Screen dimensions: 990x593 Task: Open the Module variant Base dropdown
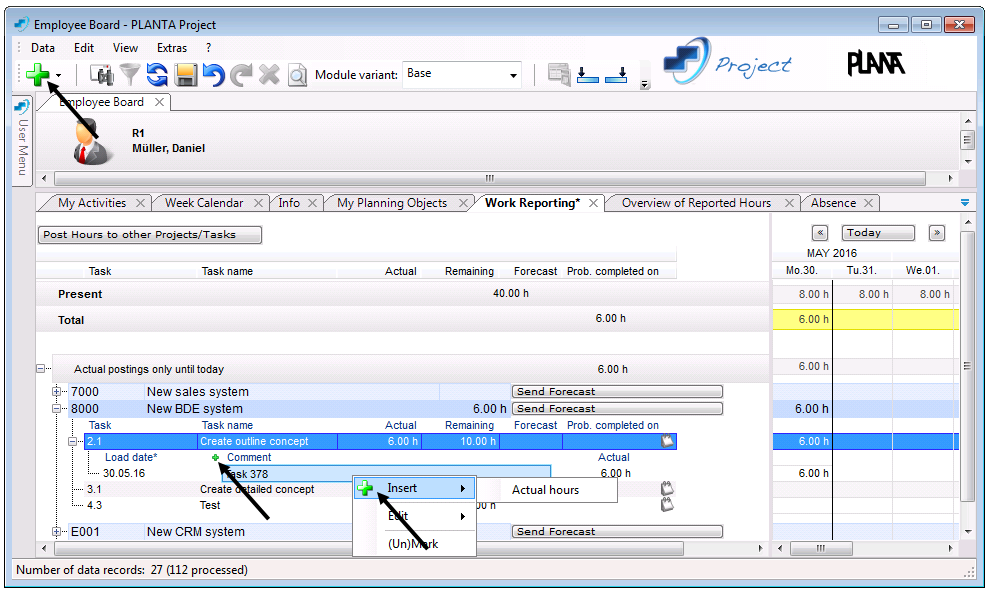click(x=513, y=75)
